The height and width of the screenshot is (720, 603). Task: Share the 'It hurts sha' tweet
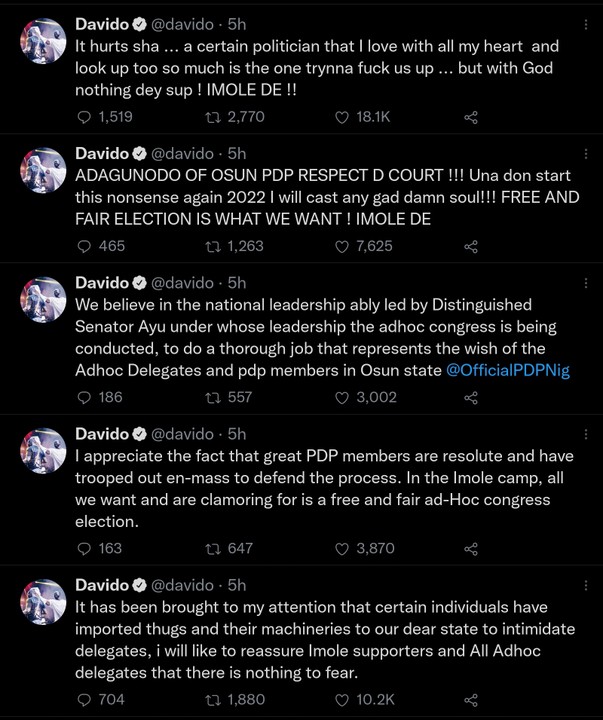471,117
